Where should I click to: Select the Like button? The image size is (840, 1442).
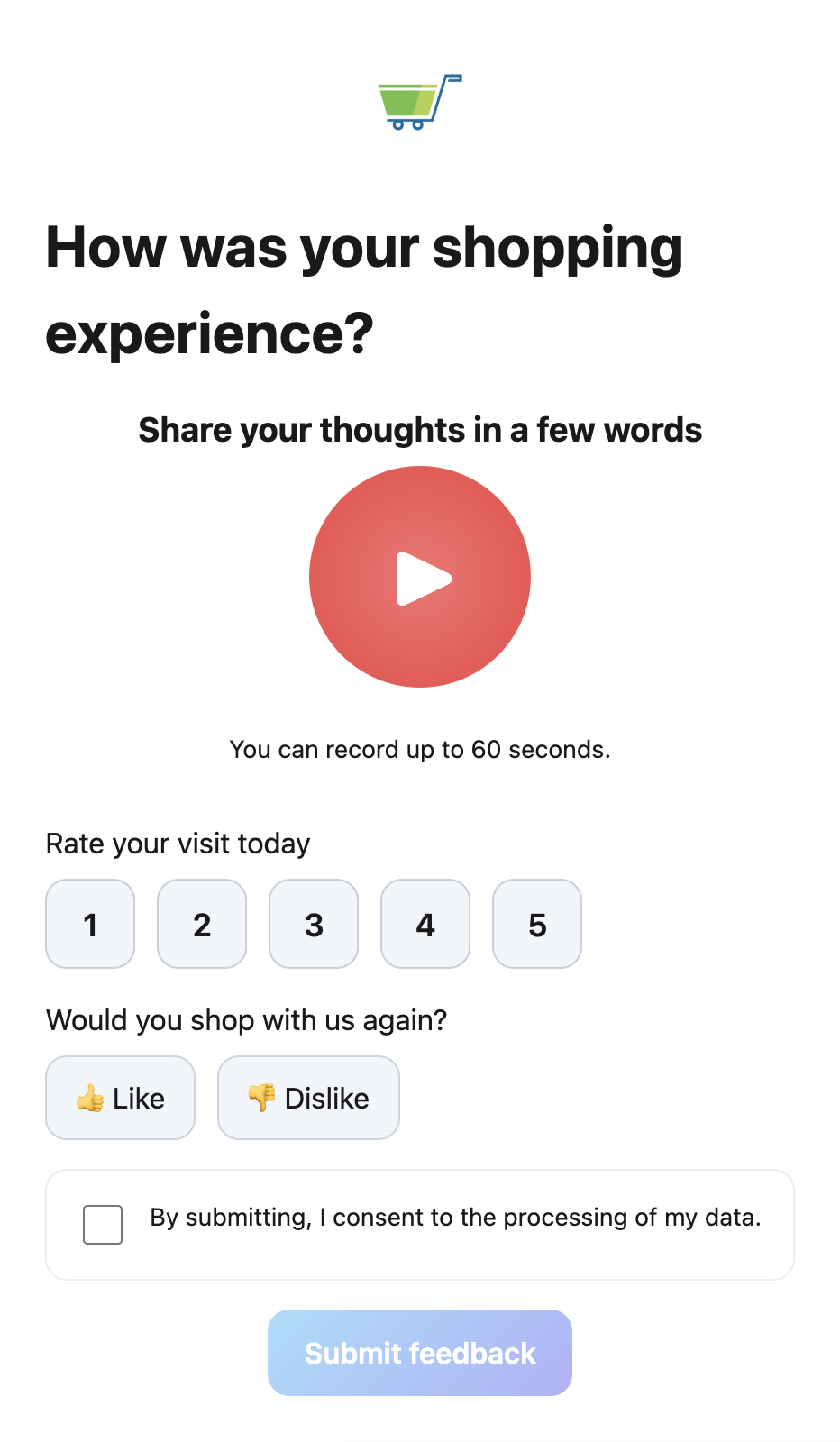[121, 1098]
